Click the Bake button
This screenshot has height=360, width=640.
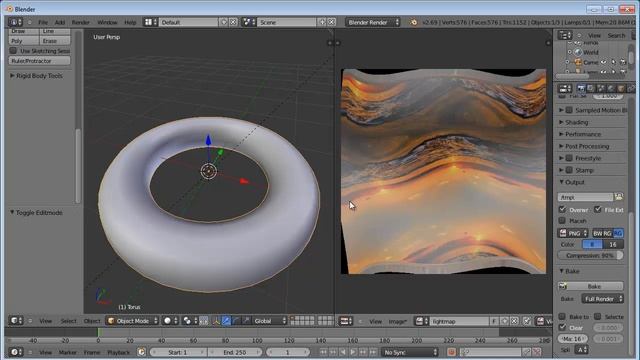point(591,286)
